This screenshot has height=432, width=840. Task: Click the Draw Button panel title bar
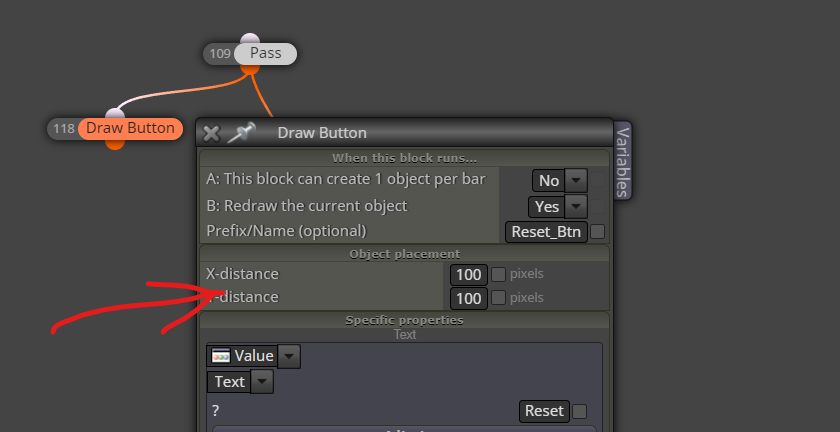click(404, 133)
